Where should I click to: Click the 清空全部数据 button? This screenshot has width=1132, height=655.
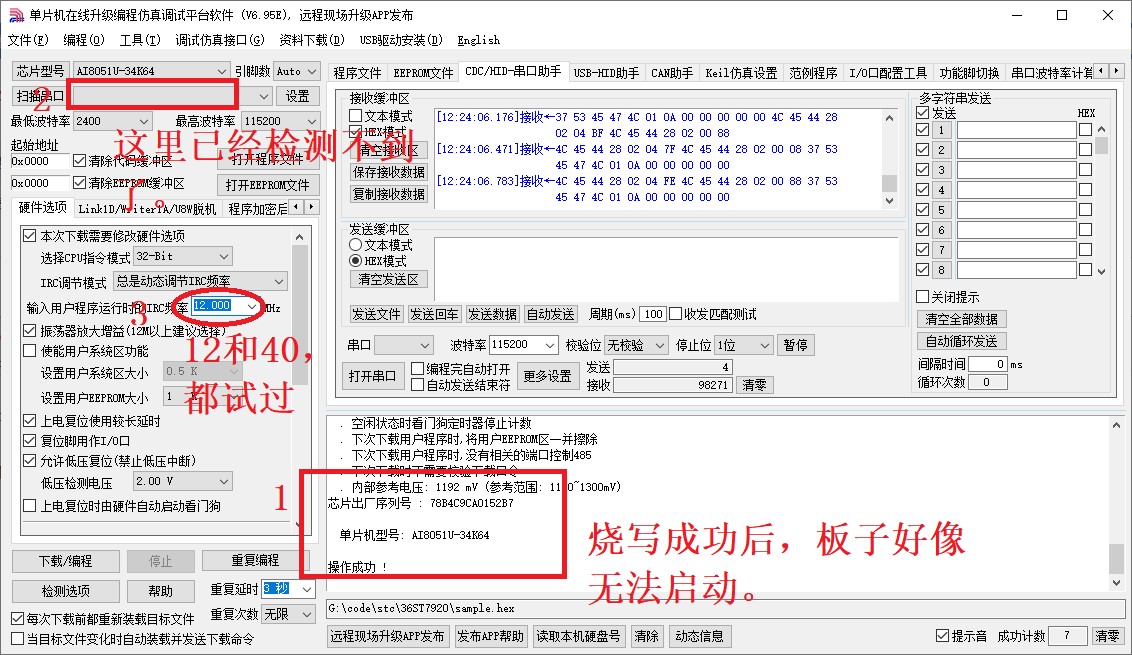pyautogui.click(x=962, y=319)
